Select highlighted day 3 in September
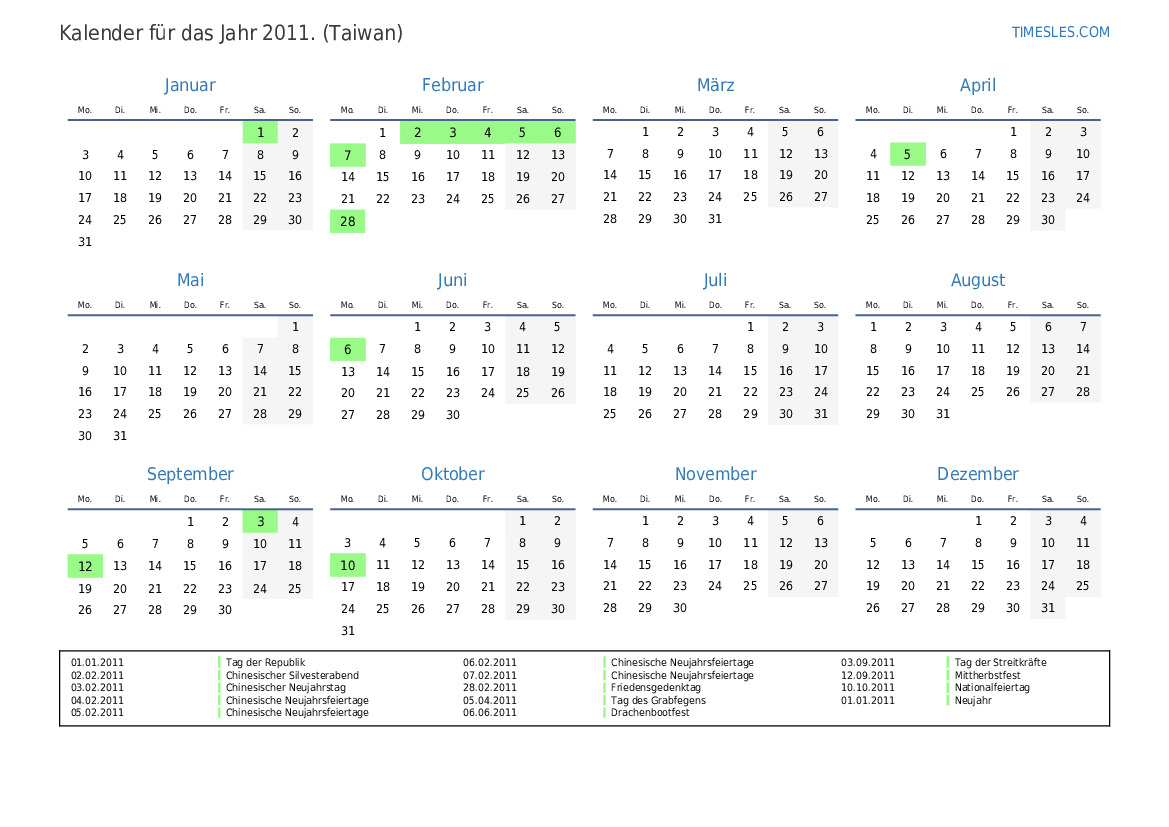1169x827 pixels. click(260, 522)
